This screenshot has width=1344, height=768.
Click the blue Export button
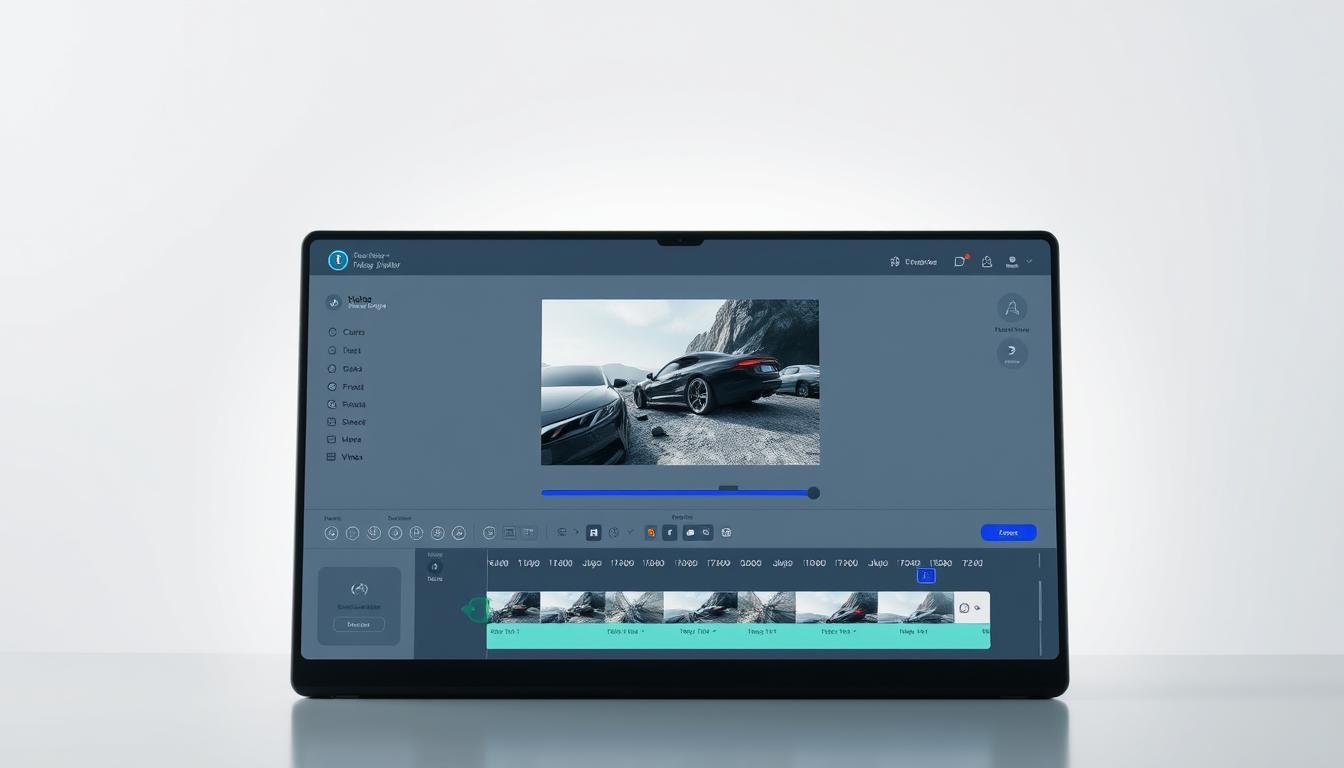pyautogui.click(x=1008, y=533)
